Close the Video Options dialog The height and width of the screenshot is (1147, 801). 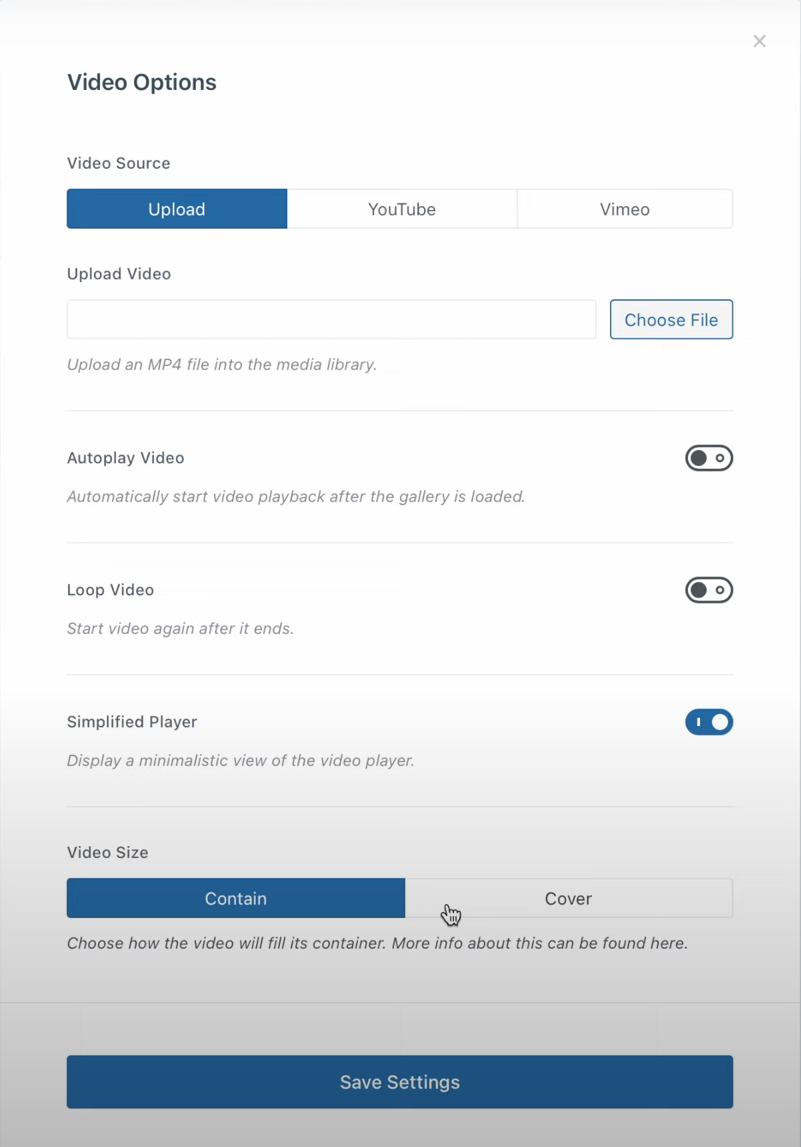pyautogui.click(x=759, y=41)
